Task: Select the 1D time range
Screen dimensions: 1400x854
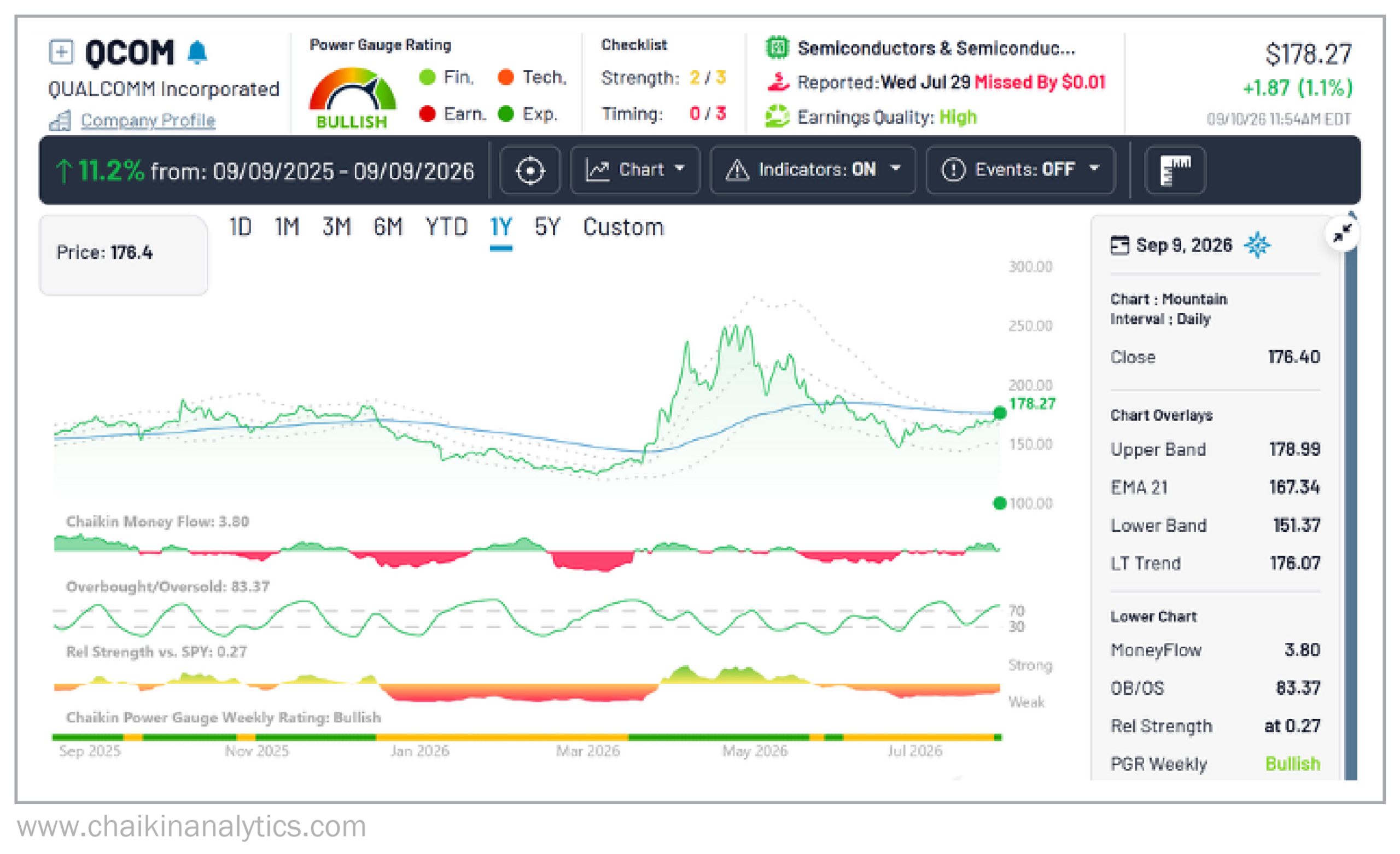Action: pyautogui.click(x=240, y=227)
